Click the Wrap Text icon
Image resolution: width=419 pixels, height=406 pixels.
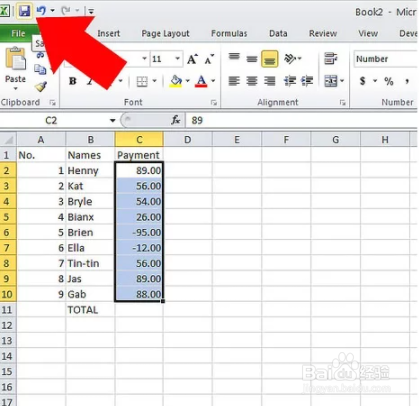click(330, 58)
